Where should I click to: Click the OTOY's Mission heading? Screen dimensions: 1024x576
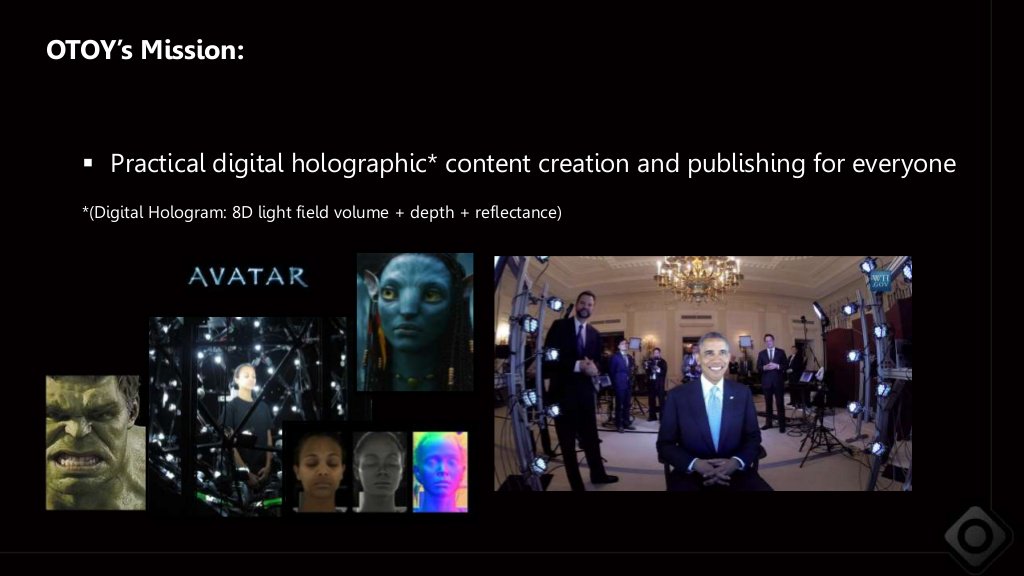coord(144,46)
